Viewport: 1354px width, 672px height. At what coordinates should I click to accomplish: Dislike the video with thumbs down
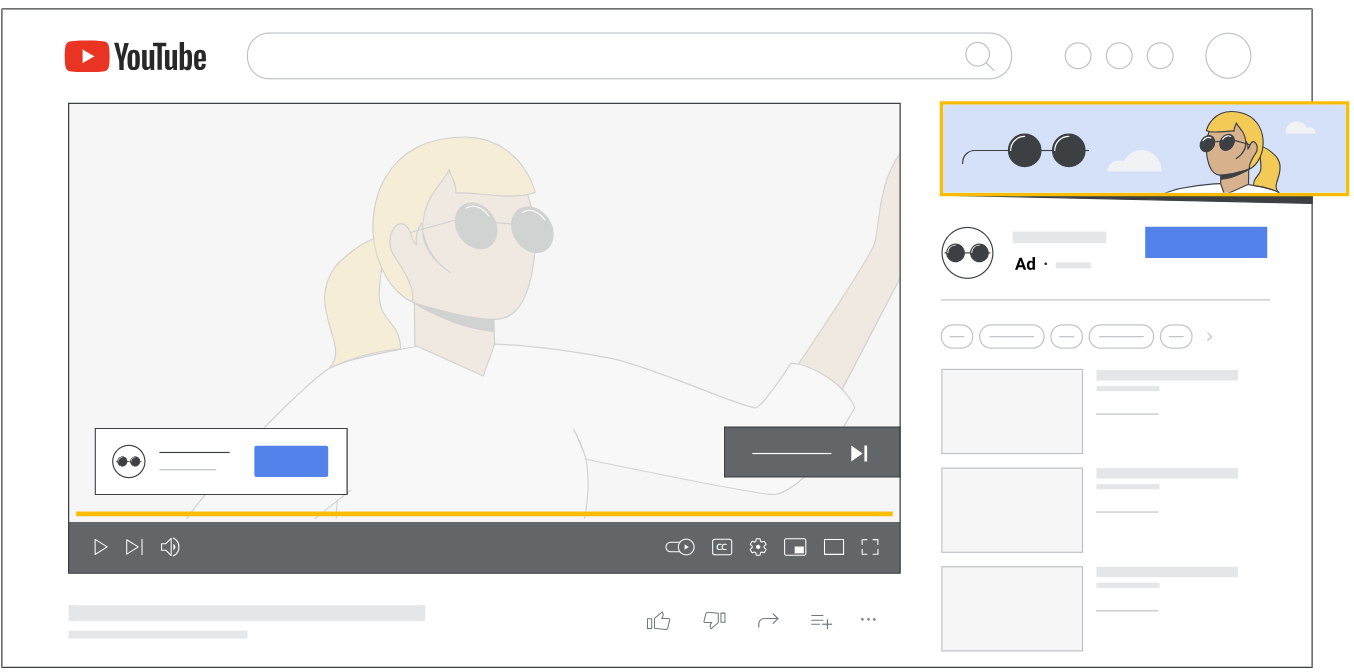[714, 621]
